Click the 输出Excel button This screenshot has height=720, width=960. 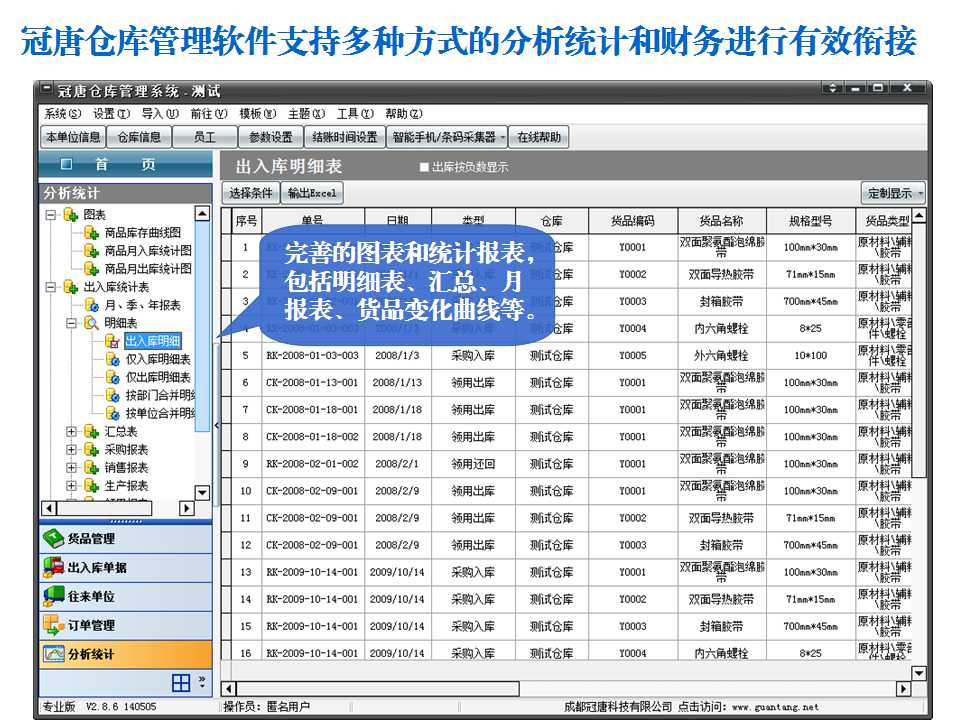[x=312, y=193]
